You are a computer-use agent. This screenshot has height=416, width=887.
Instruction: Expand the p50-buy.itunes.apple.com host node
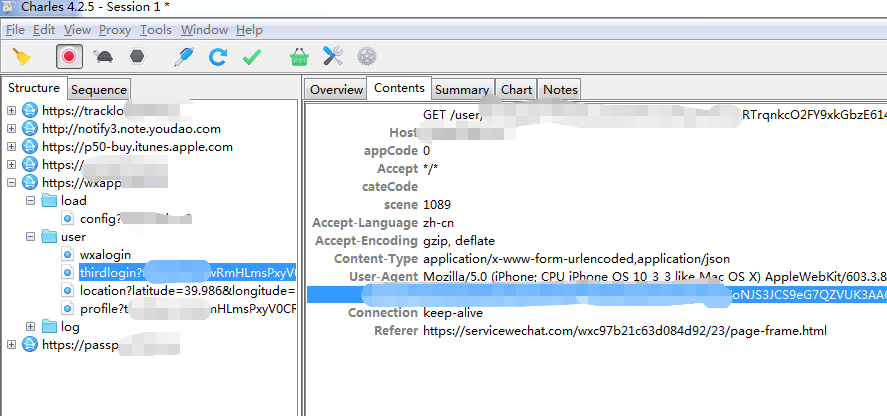point(11,147)
